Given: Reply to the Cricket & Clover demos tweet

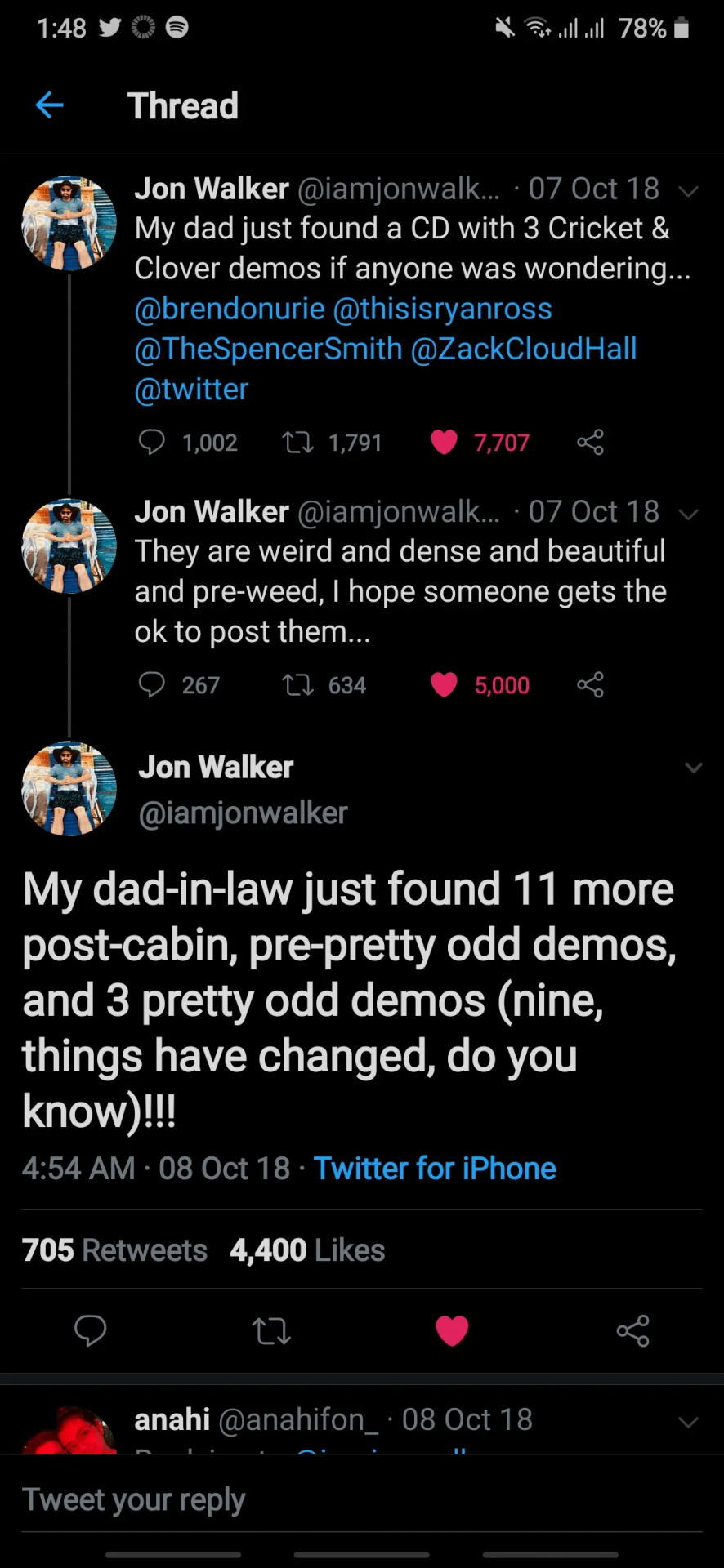Looking at the screenshot, I should click(152, 442).
